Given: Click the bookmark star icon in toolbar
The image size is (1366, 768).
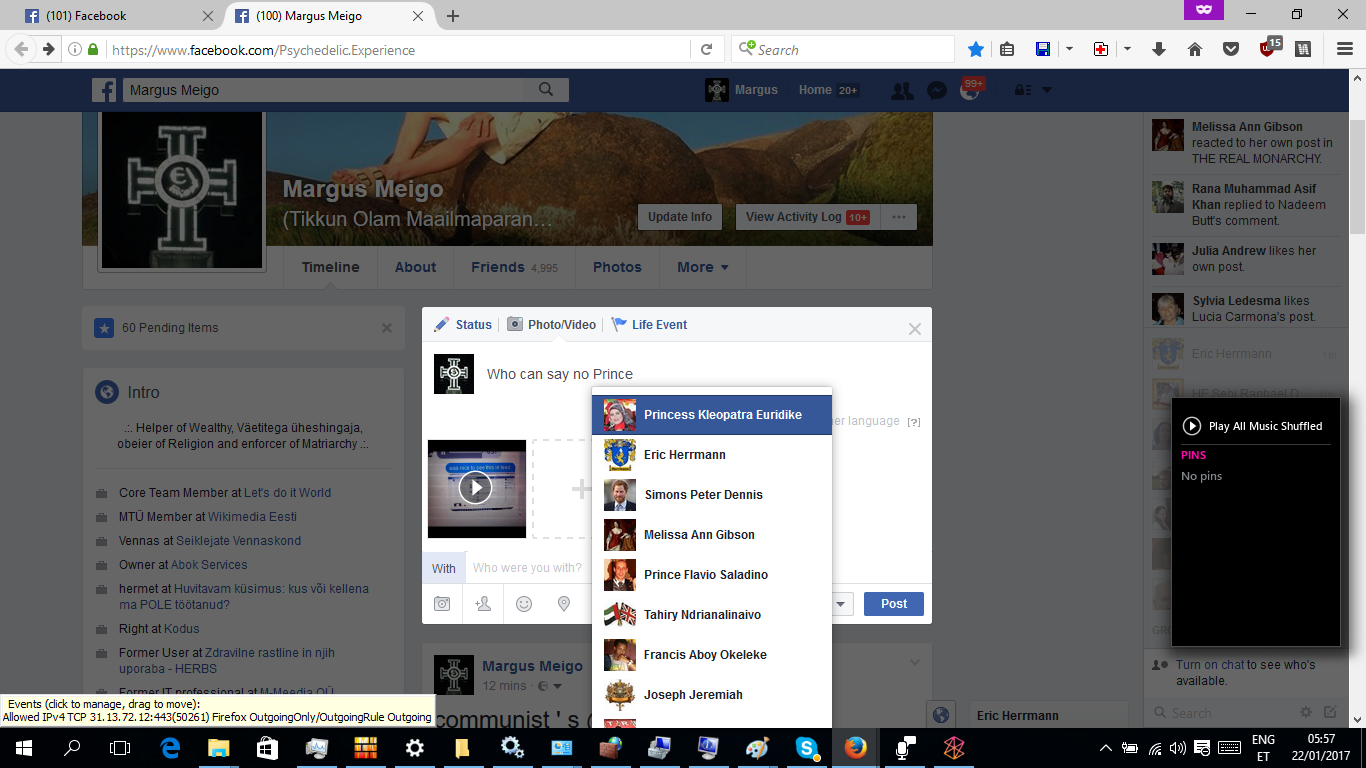Looking at the screenshot, I should click(976, 49).
